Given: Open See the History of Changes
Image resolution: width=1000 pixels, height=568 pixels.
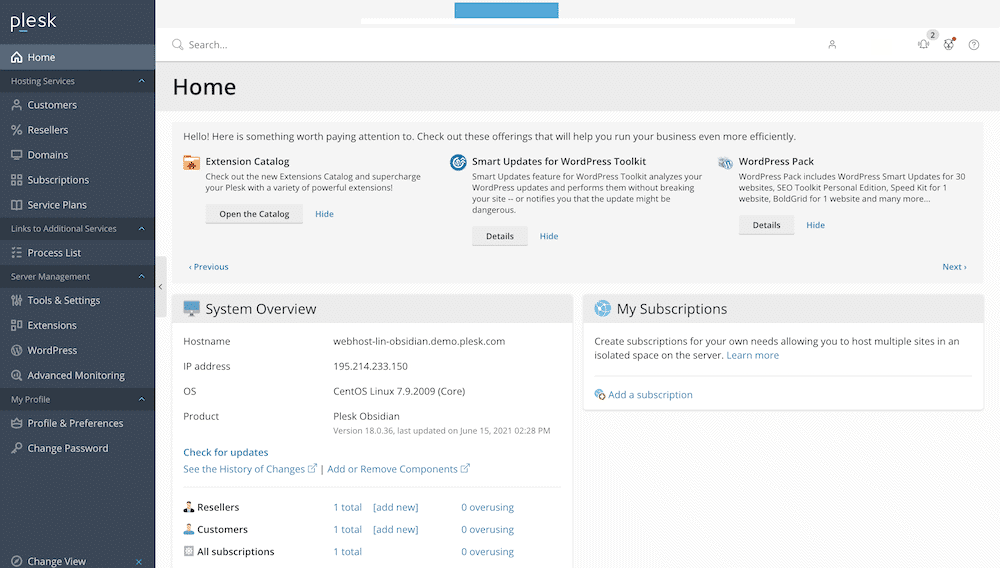Looking at the screenshot, I should tap(249, 469).
